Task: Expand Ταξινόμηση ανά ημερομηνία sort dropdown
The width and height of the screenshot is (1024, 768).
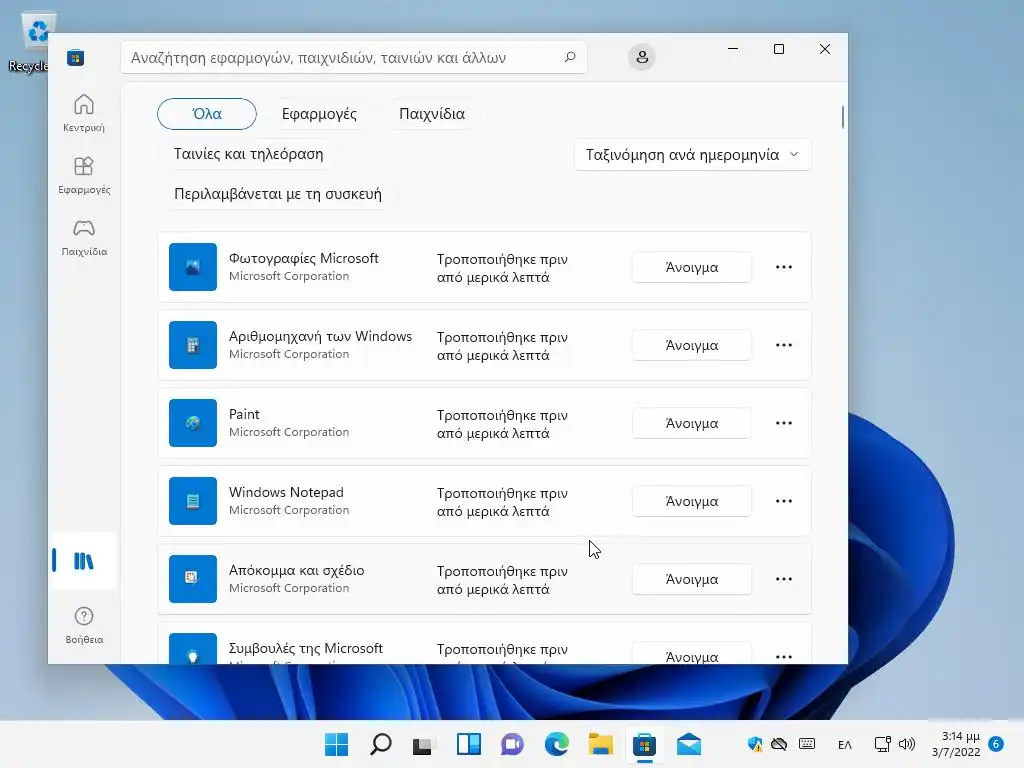Action: click(692, 155)
